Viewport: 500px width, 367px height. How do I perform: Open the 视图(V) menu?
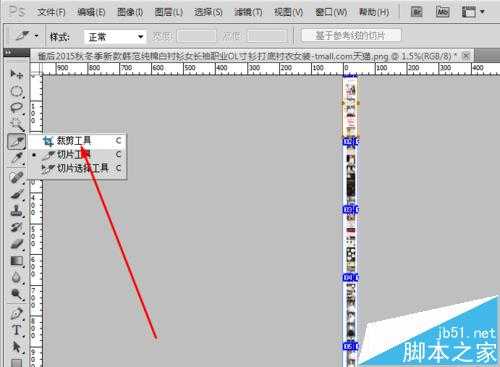288,12
